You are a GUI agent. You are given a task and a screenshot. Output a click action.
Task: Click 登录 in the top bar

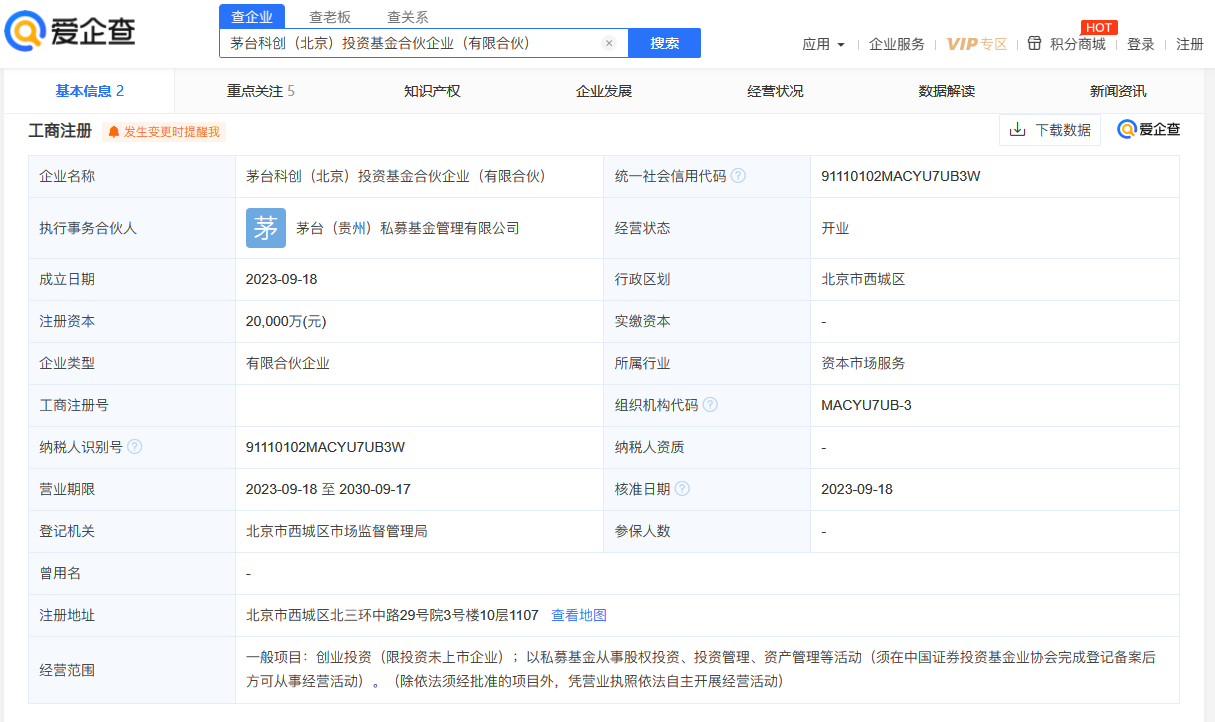click(1140, 44)
